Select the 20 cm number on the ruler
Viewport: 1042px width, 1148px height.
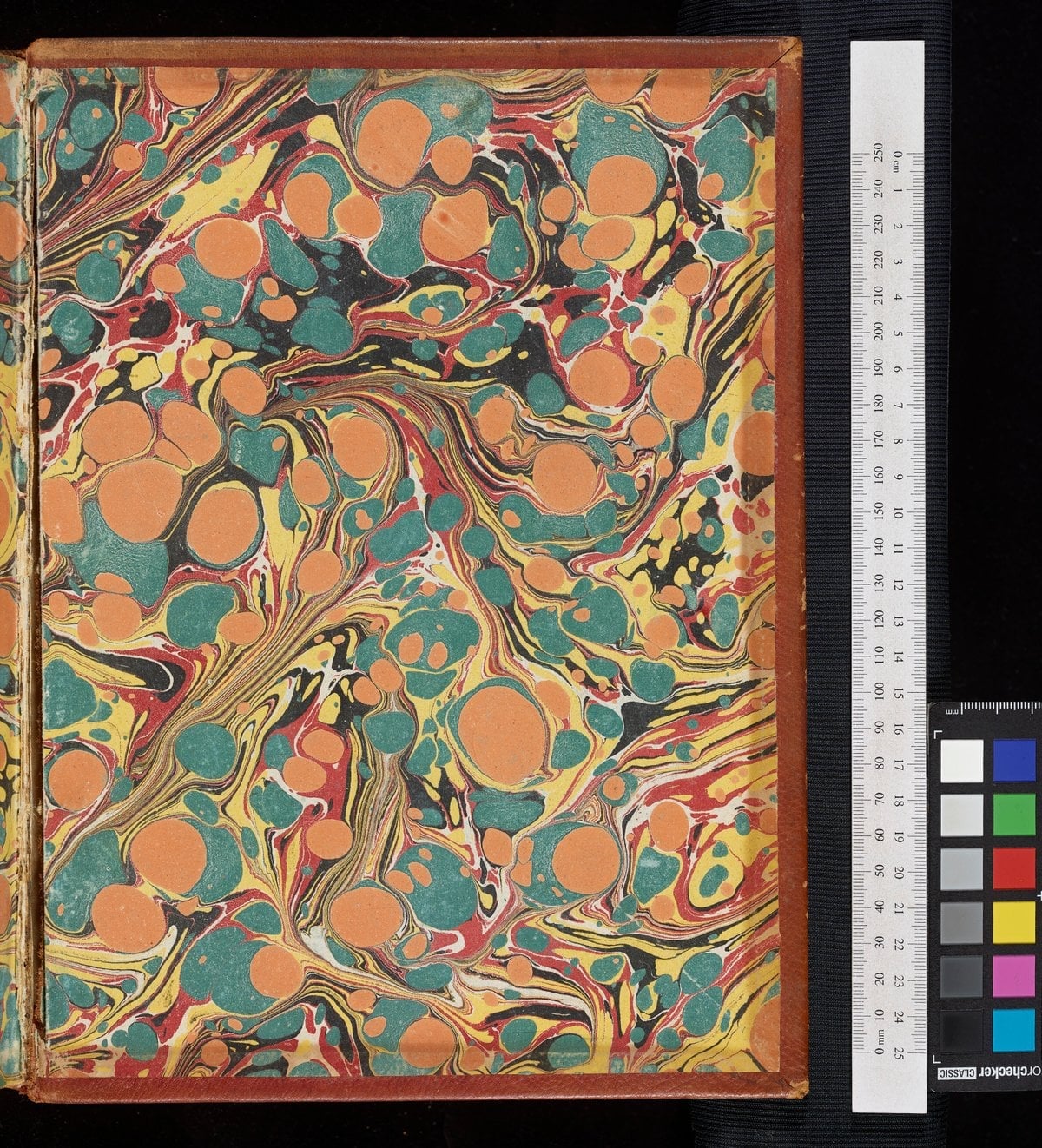898,872
